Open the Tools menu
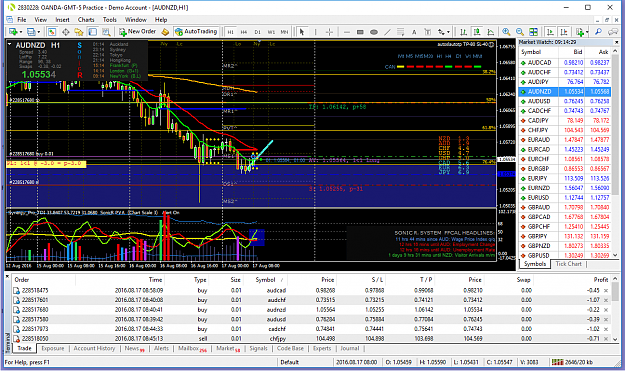 (x=110, y=20)
